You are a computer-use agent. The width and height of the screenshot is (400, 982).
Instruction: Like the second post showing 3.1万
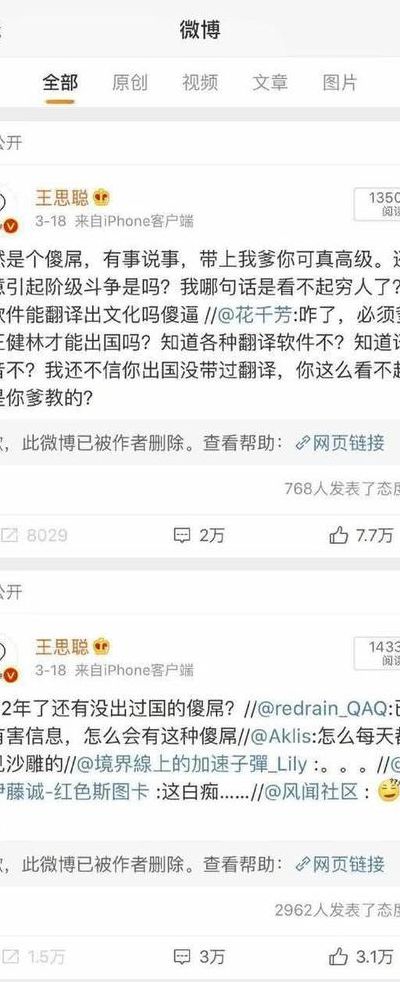338,958
